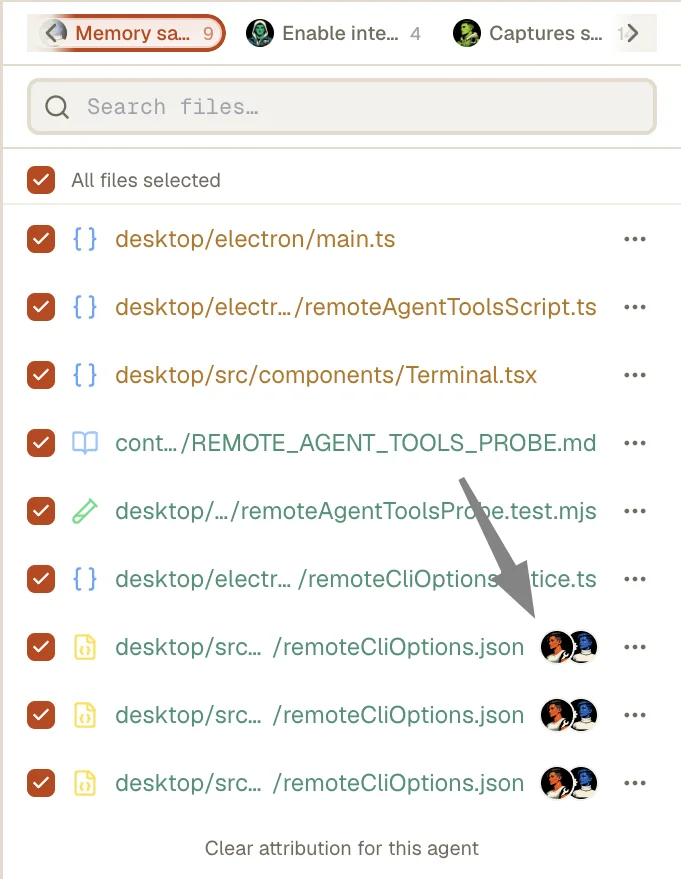Click Clear attribution for this agent
Screen dimensions: 681x879
coord(341,848)
